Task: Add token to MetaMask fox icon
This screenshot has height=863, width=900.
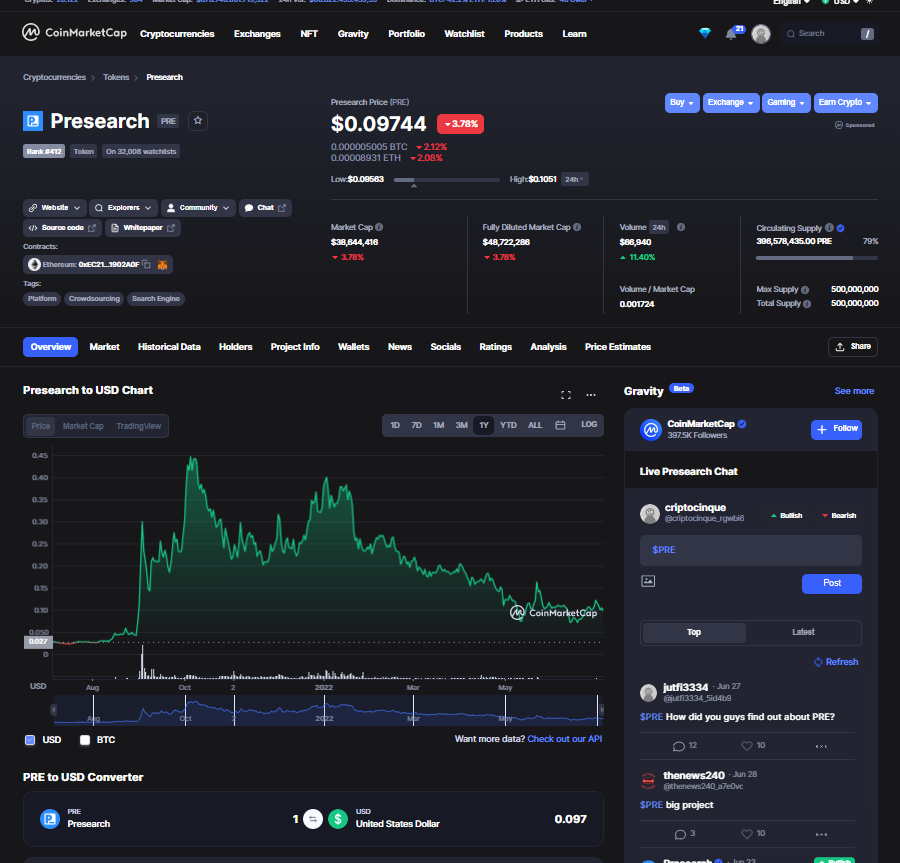Action: (x=162, y=265)
